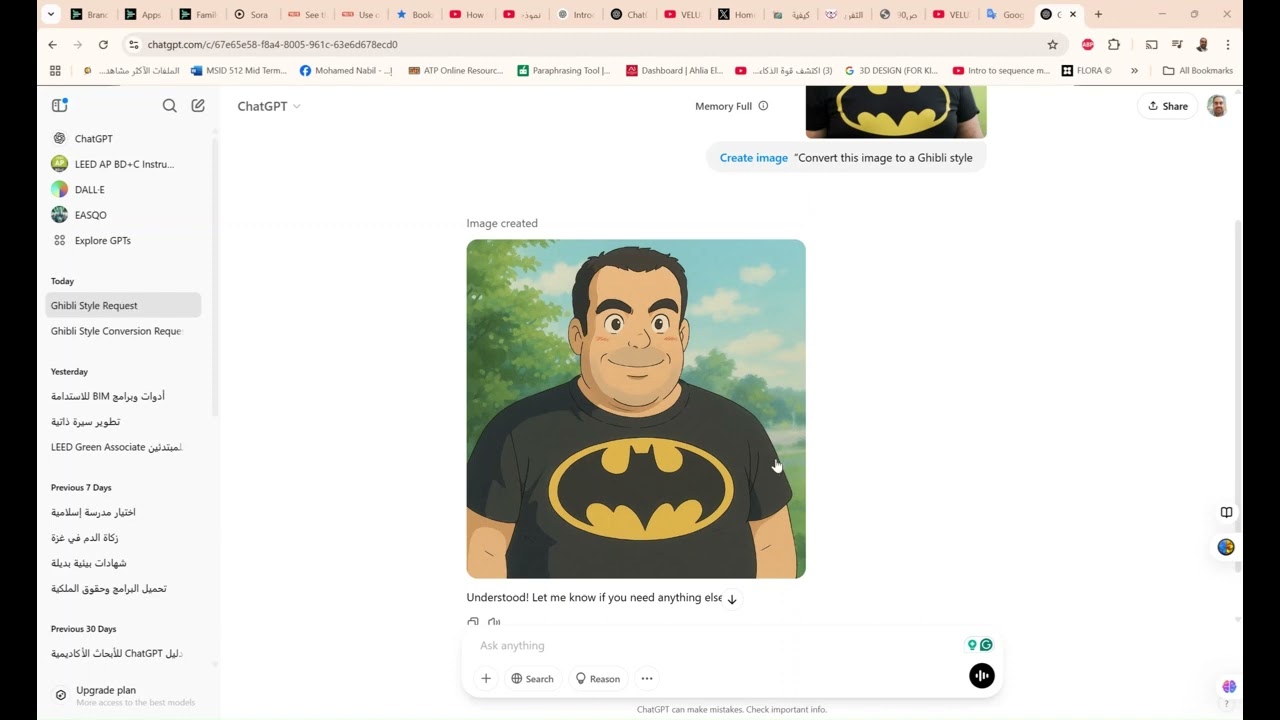The width and height of the screenshot is (1280, 720).
Task: Click the scroll-to-bottom arrow button
Action: click(x=732, y=599)
